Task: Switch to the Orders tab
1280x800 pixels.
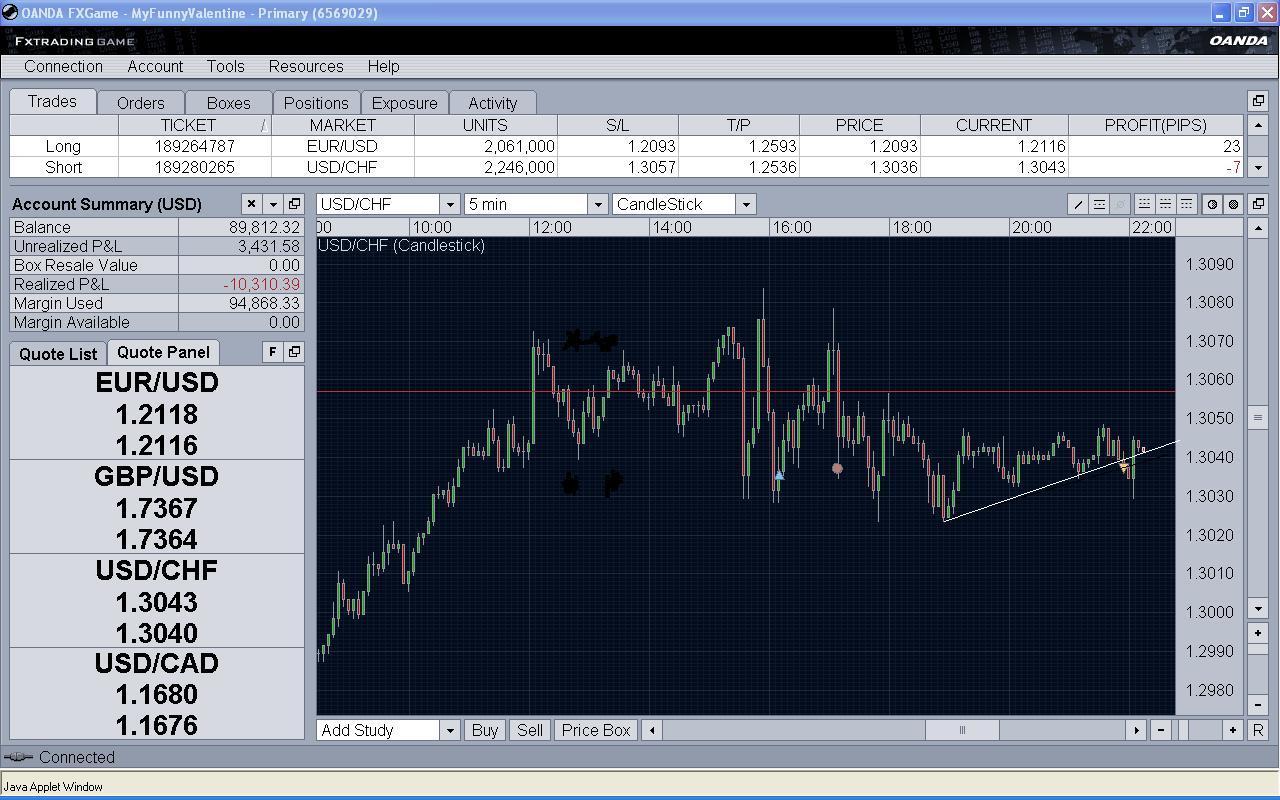Action: click(x=140, y=103)
